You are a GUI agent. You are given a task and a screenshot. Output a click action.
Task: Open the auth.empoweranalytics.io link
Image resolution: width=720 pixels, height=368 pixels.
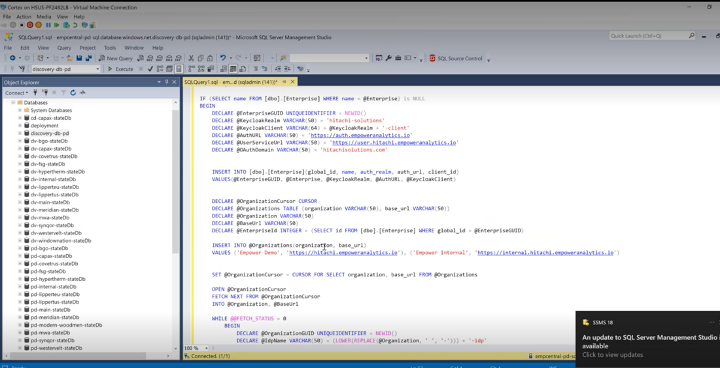pos(360,136)
